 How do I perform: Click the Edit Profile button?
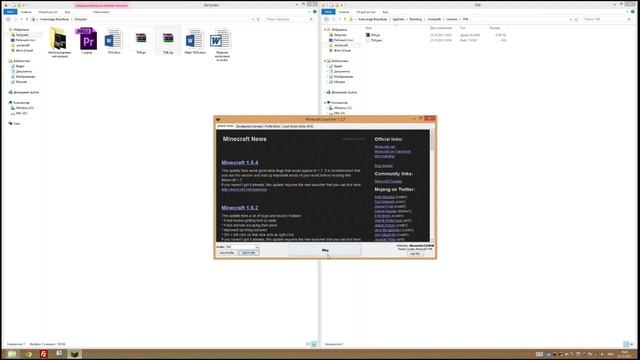click(x=249, y=253)
